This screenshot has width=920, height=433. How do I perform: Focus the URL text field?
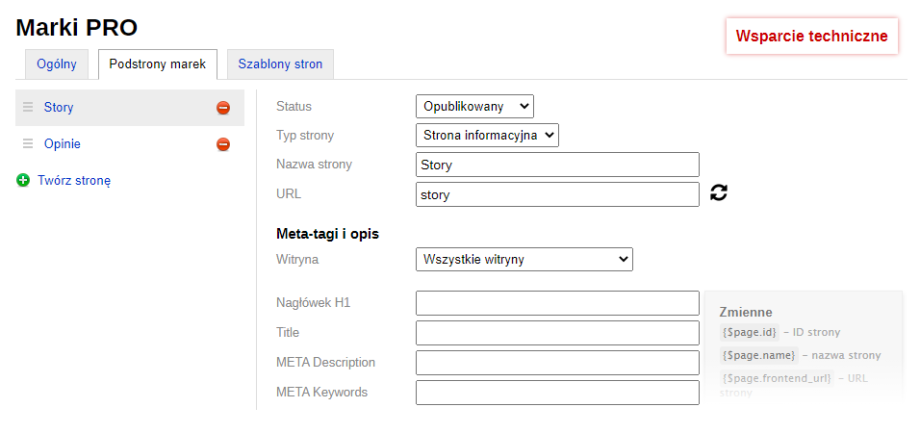[x=557, y=194]
